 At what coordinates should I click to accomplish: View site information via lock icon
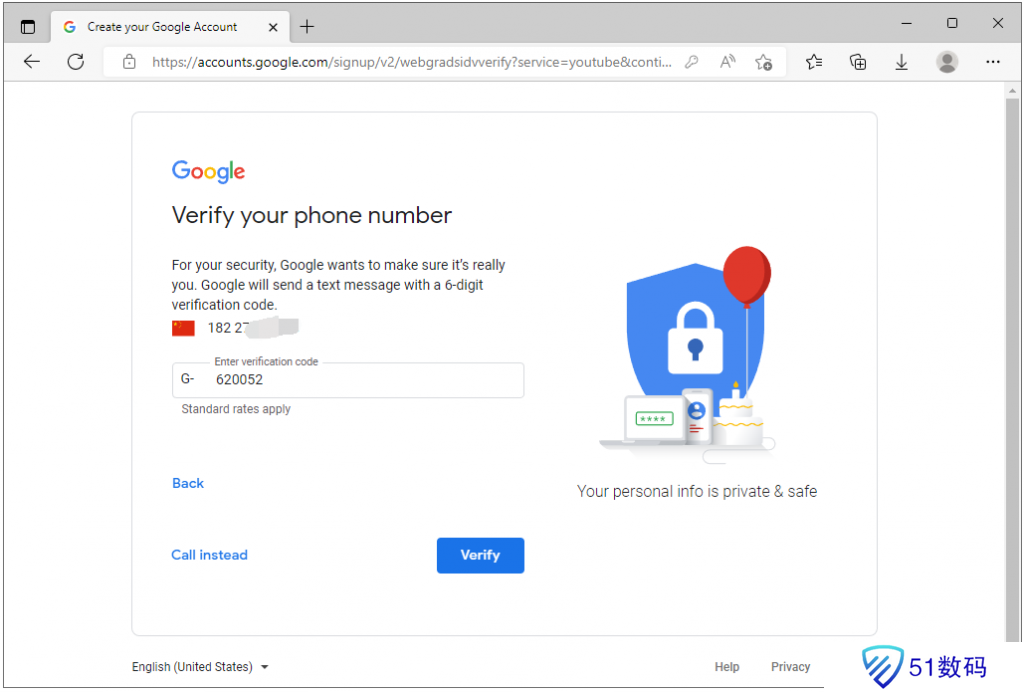point(129,62)
